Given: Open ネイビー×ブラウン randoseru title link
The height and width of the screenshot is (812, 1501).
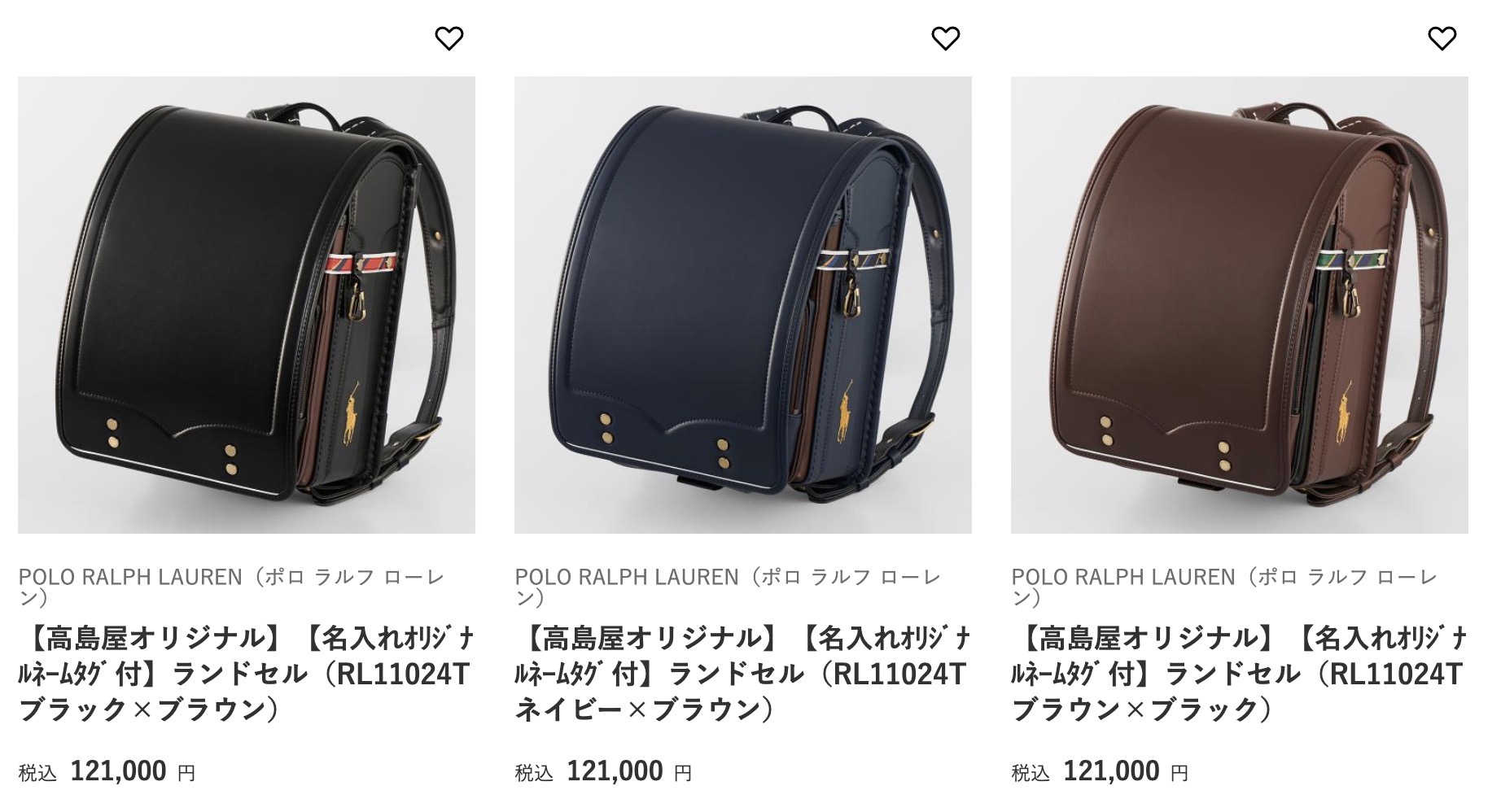Looking at the screenshot, I should point(743,674).
